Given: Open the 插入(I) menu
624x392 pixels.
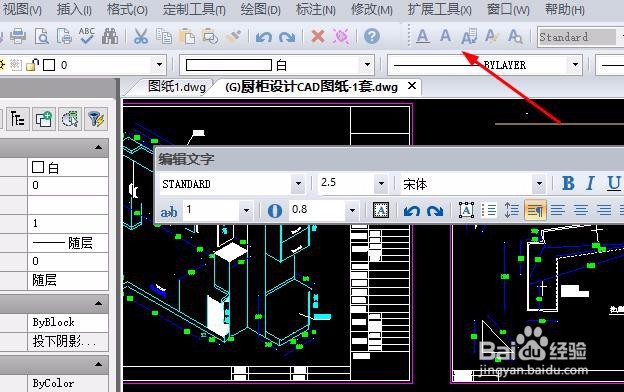Looking at the screenshot, I should (x=74, y=10).
